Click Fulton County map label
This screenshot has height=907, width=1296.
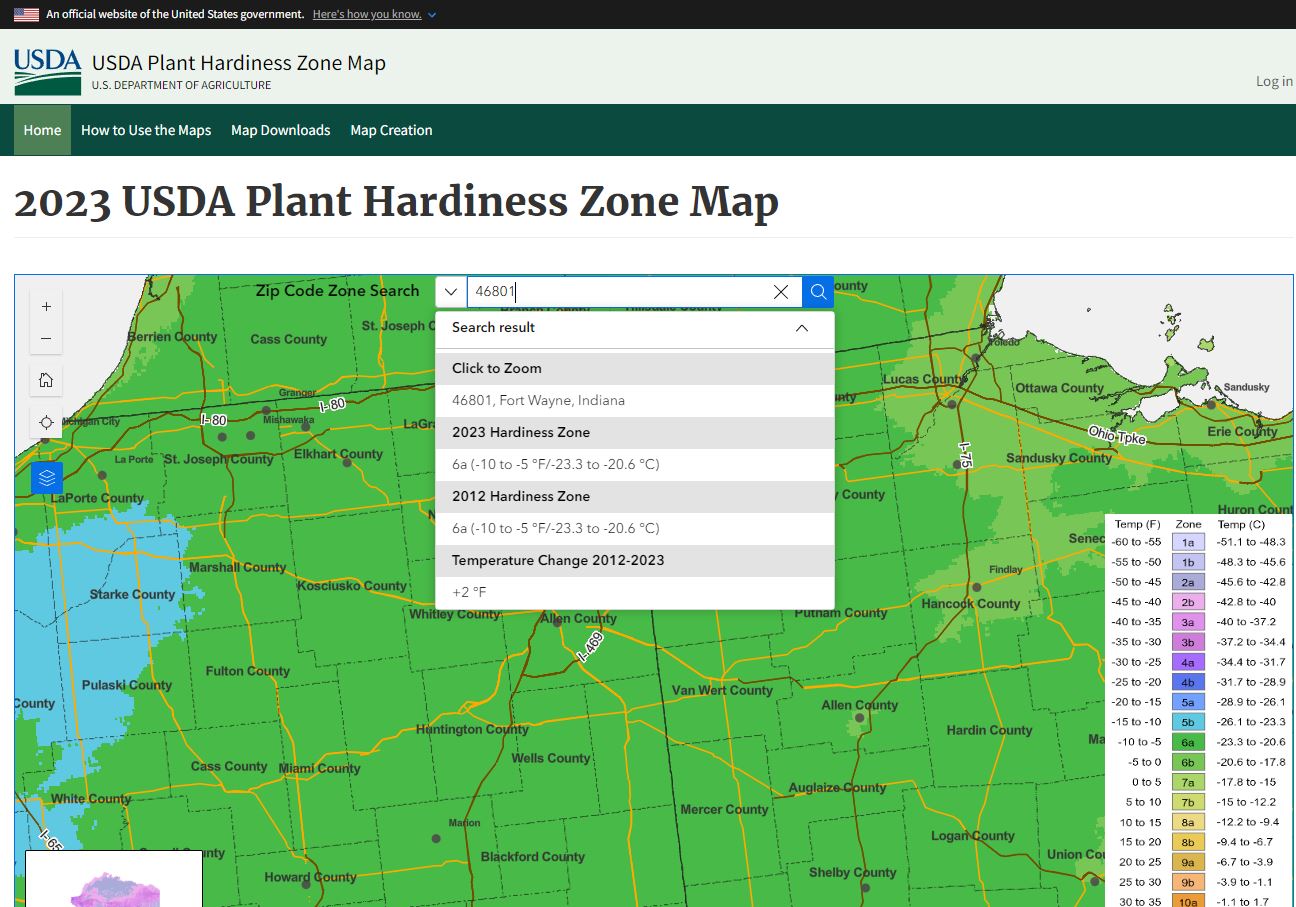pos(248,671)
